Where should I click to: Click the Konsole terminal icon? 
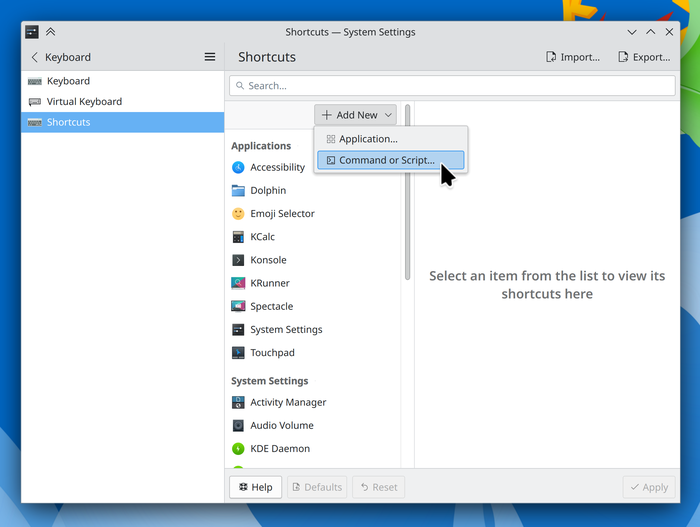pos(238,260)
